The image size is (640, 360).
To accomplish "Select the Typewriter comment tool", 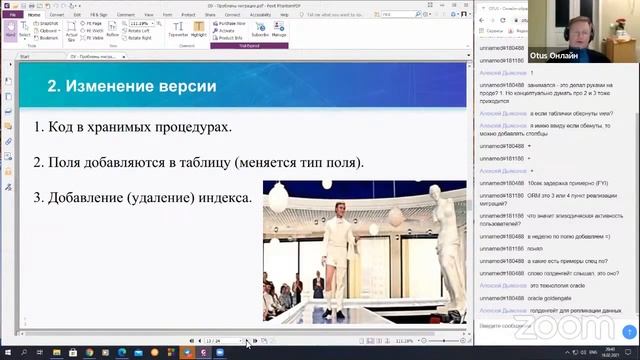I will tap(178, 29).
